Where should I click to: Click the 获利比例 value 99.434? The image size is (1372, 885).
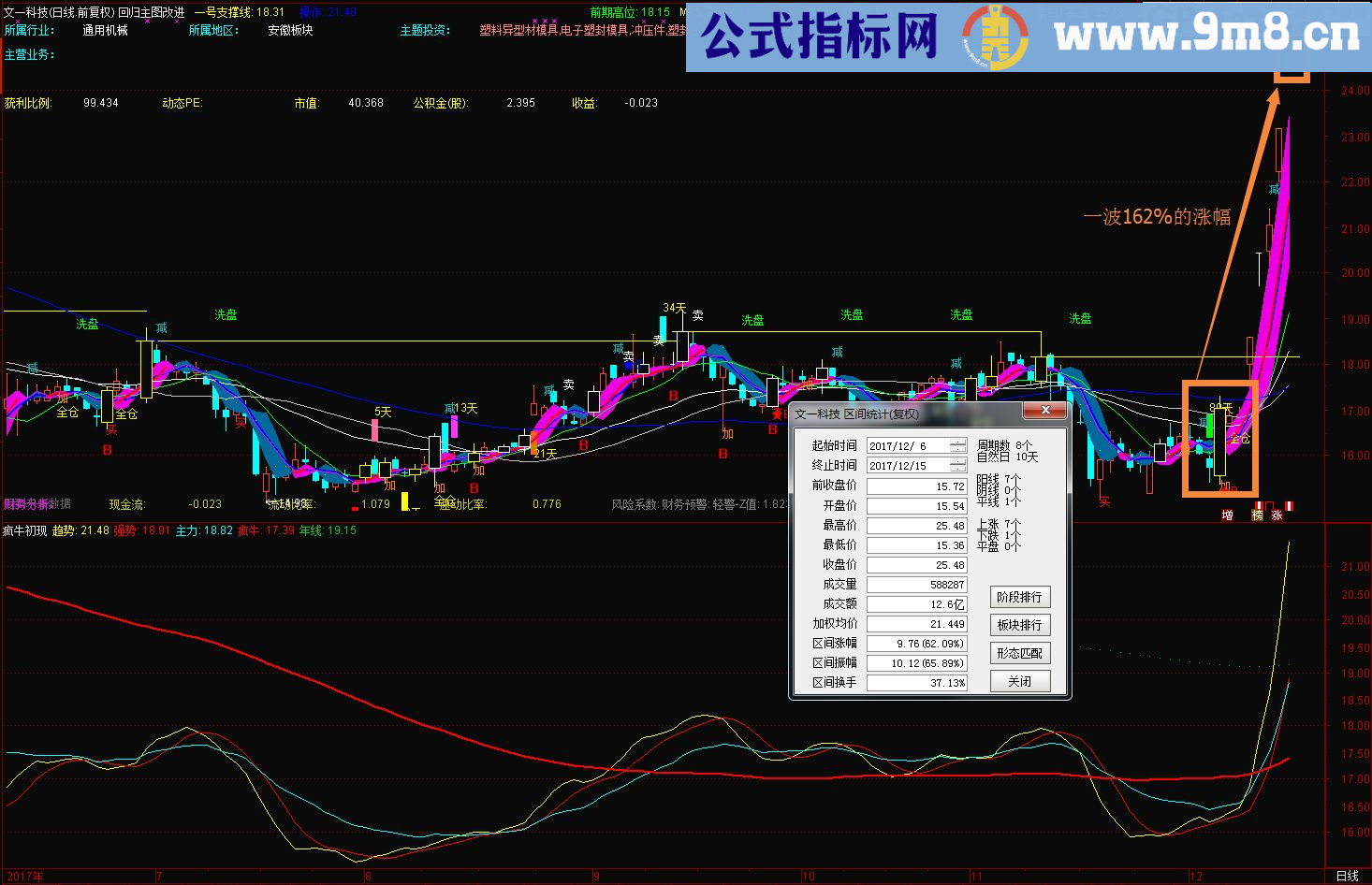[101, 103]
